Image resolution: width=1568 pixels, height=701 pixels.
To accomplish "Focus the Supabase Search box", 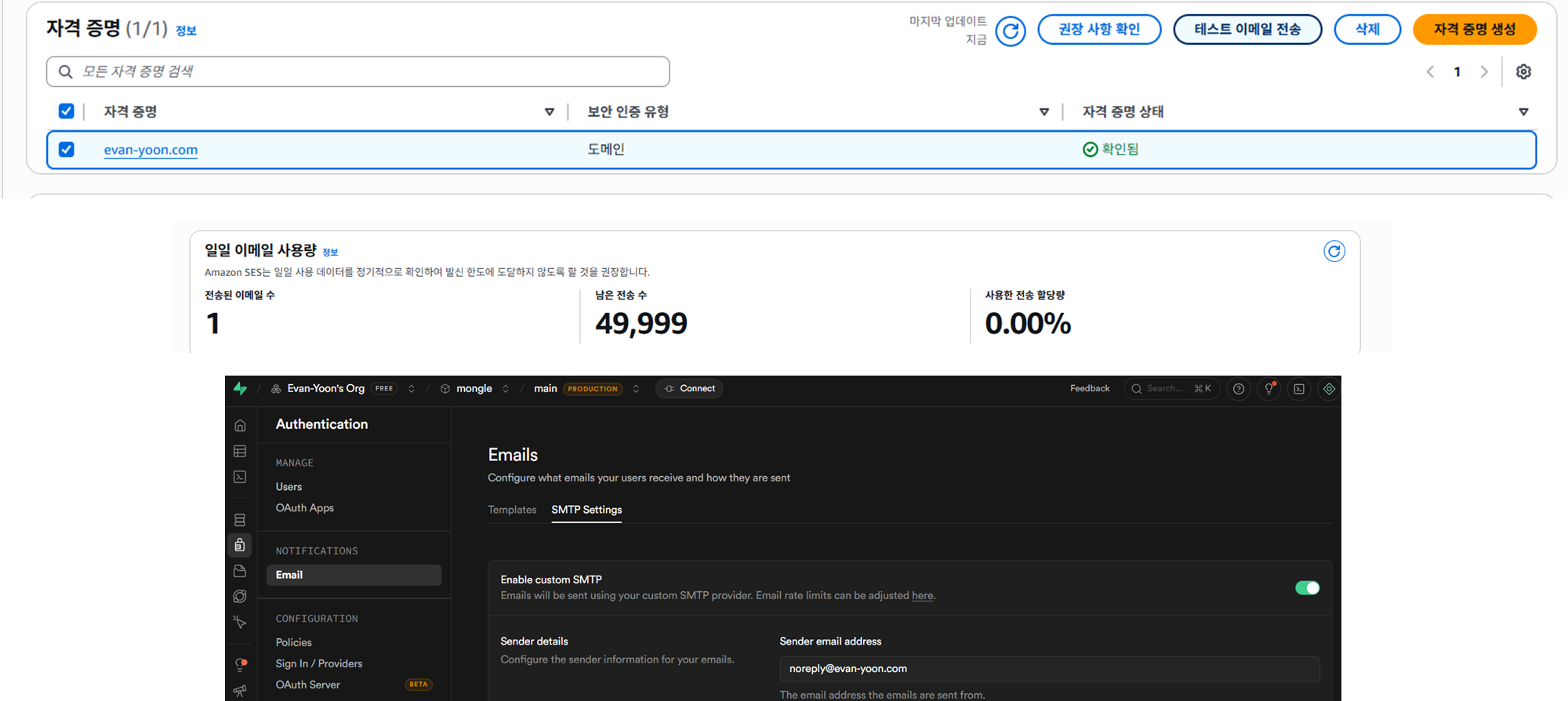I will point(1172,389).
